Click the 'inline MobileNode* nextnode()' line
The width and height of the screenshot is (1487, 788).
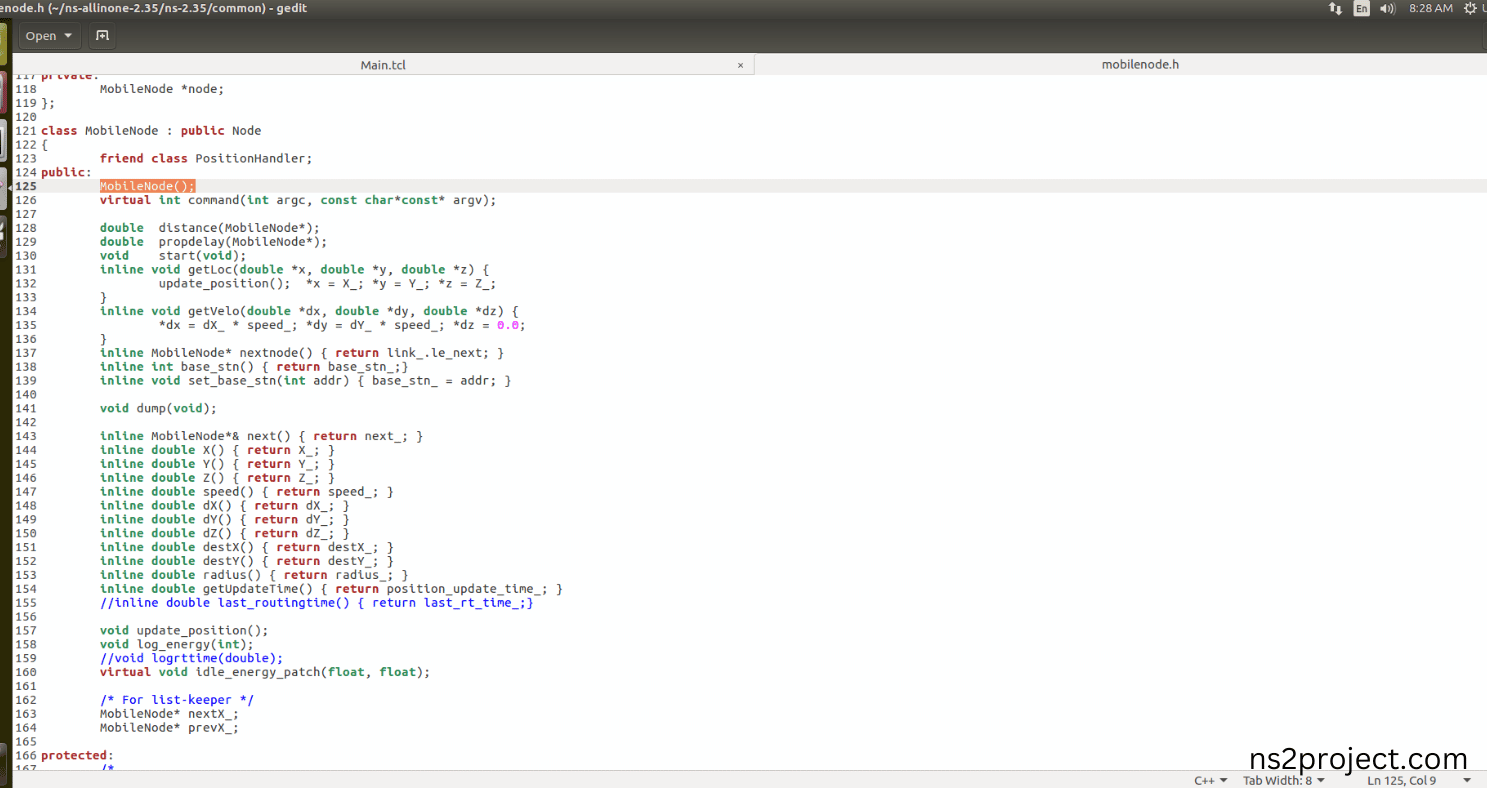tap(302, 353)
